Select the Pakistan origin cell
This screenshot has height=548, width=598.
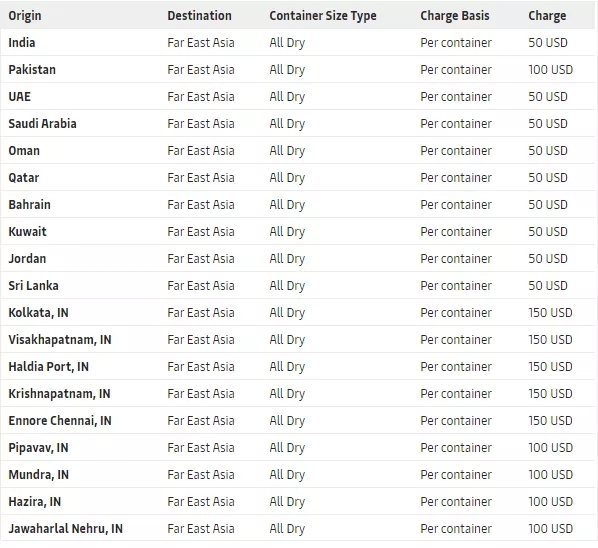pyautogui.click(x=32, y=70)
